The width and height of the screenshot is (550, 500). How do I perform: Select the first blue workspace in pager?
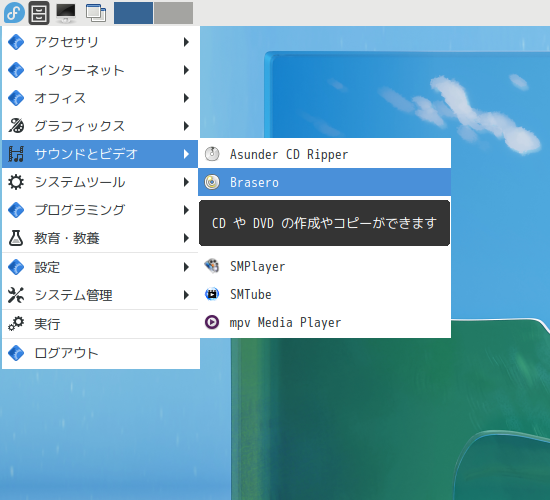point(133,13)
